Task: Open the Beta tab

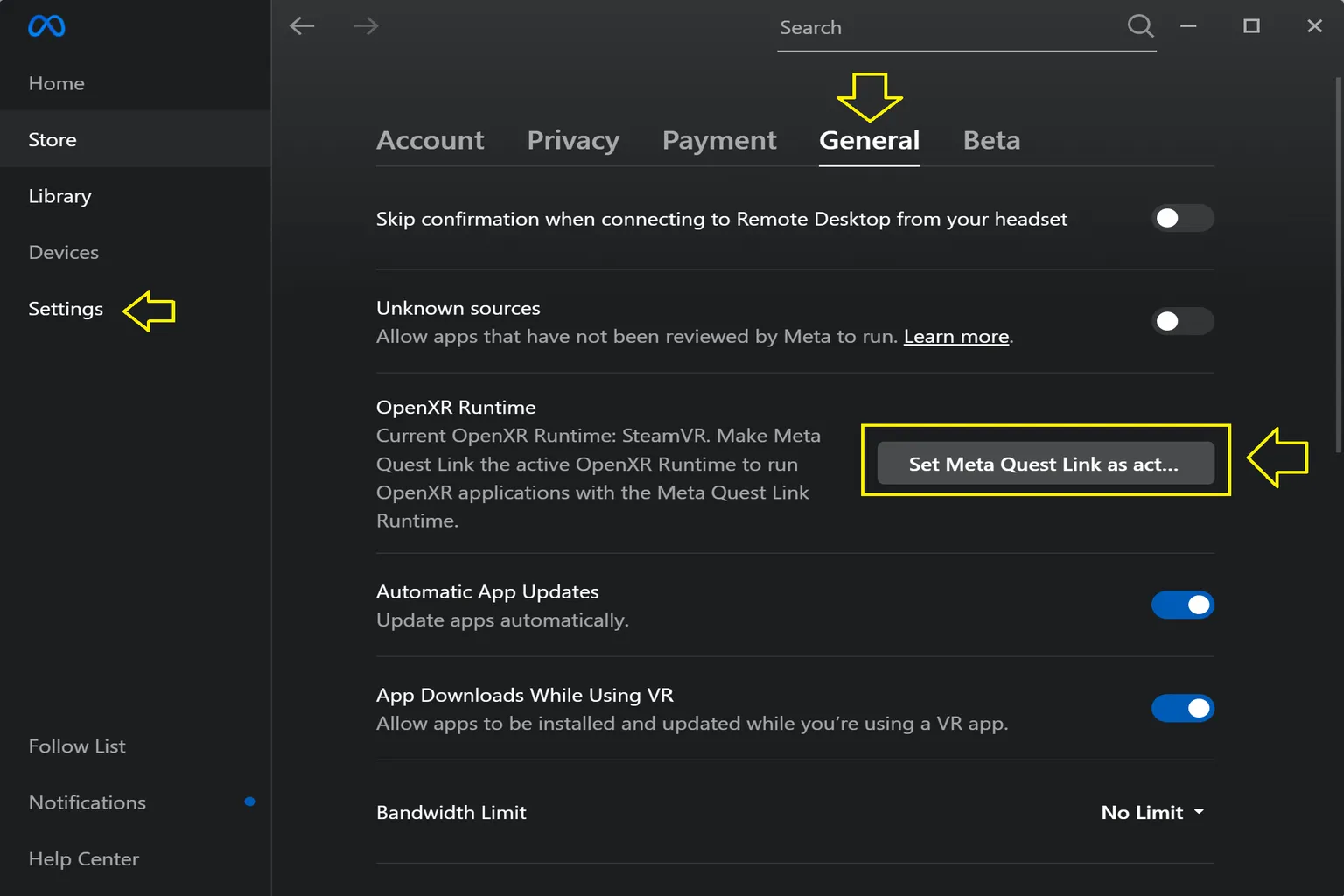Action: coord(991,140)
